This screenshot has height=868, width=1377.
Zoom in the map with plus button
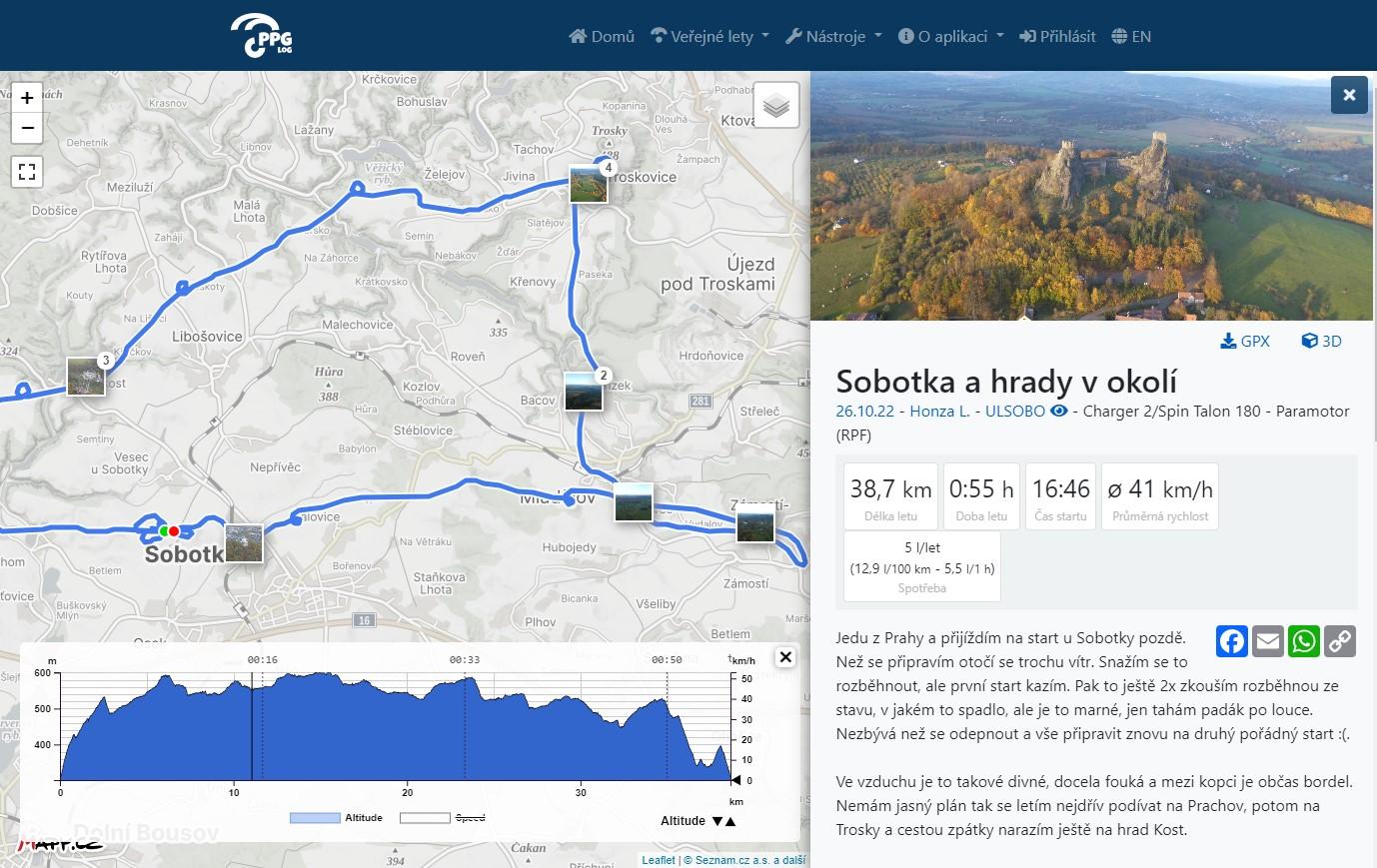27,98
